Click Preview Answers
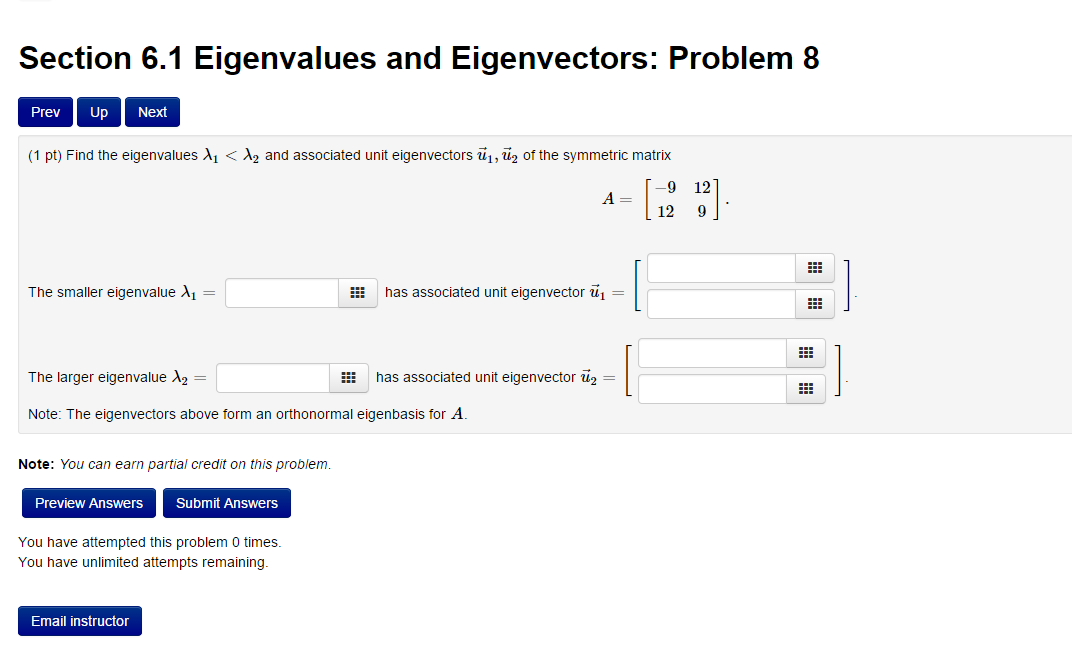Image resolution: width=1072 pixels, height=651 pixels. (88, 502)
